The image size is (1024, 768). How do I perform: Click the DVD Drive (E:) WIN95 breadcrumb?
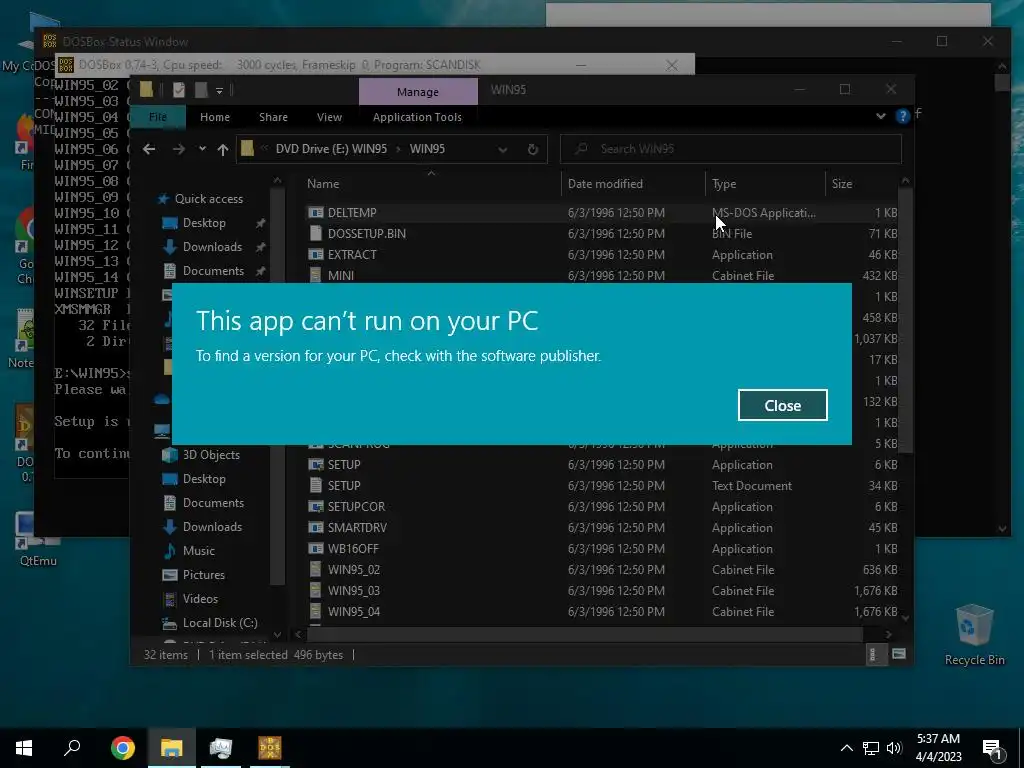[x=331, y=149]
